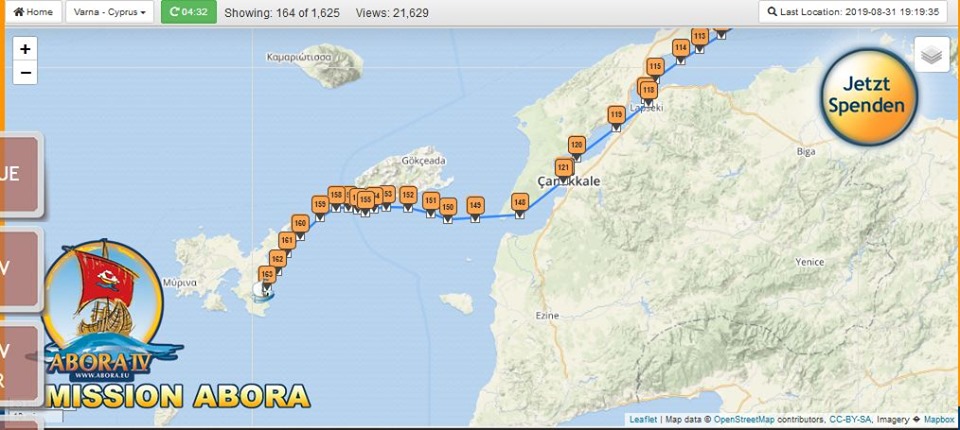Open the Varna - Cyprus route dropdown
This screenshot has height=430, width=960.
tap(110, 12)
